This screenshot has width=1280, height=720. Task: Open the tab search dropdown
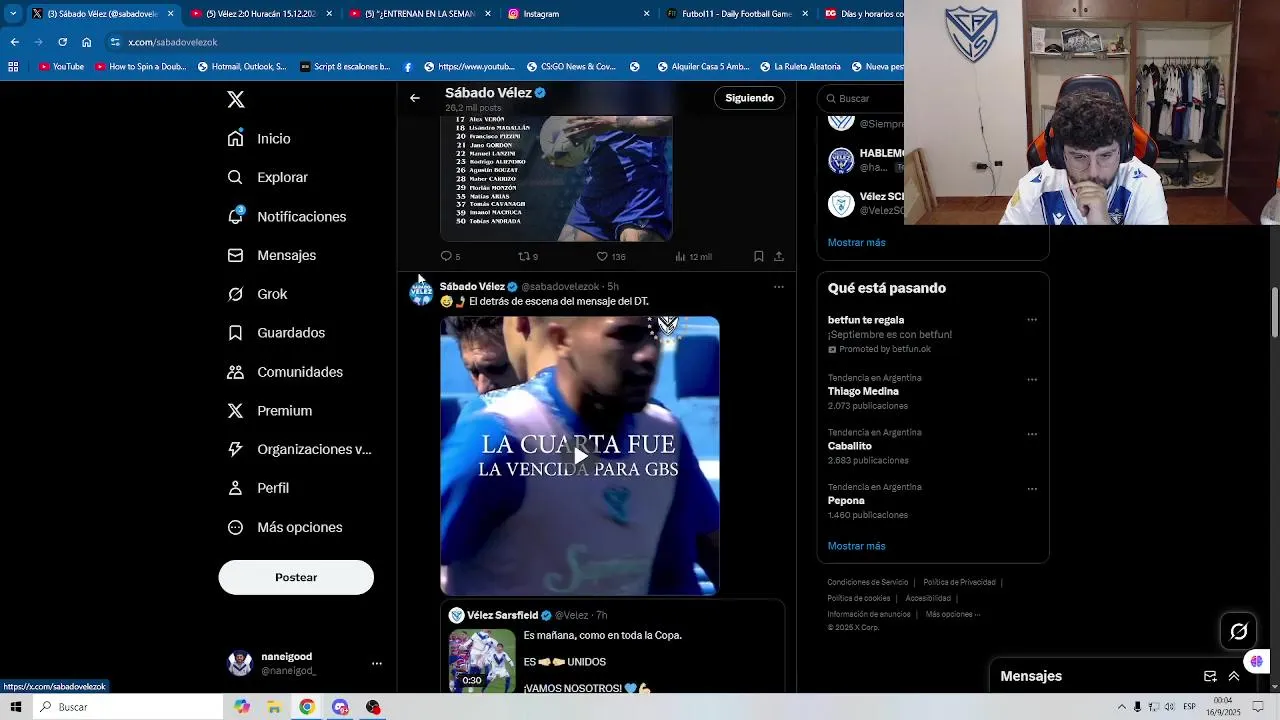13,14
